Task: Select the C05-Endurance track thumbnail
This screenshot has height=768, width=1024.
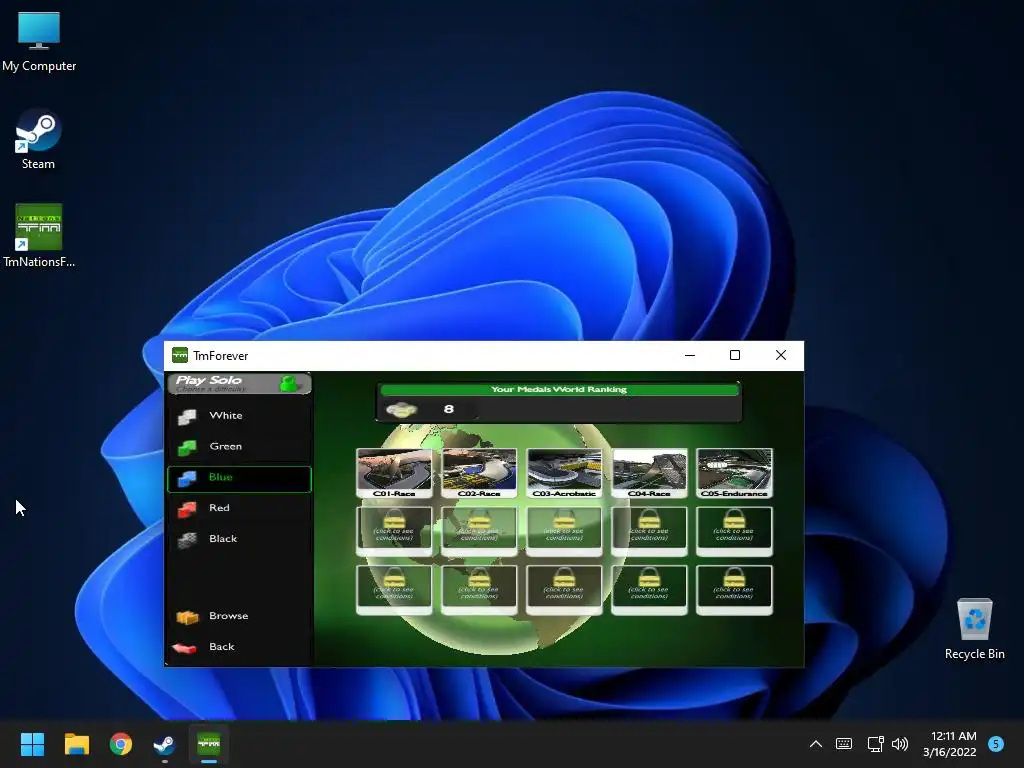Action: pos(734,473)
